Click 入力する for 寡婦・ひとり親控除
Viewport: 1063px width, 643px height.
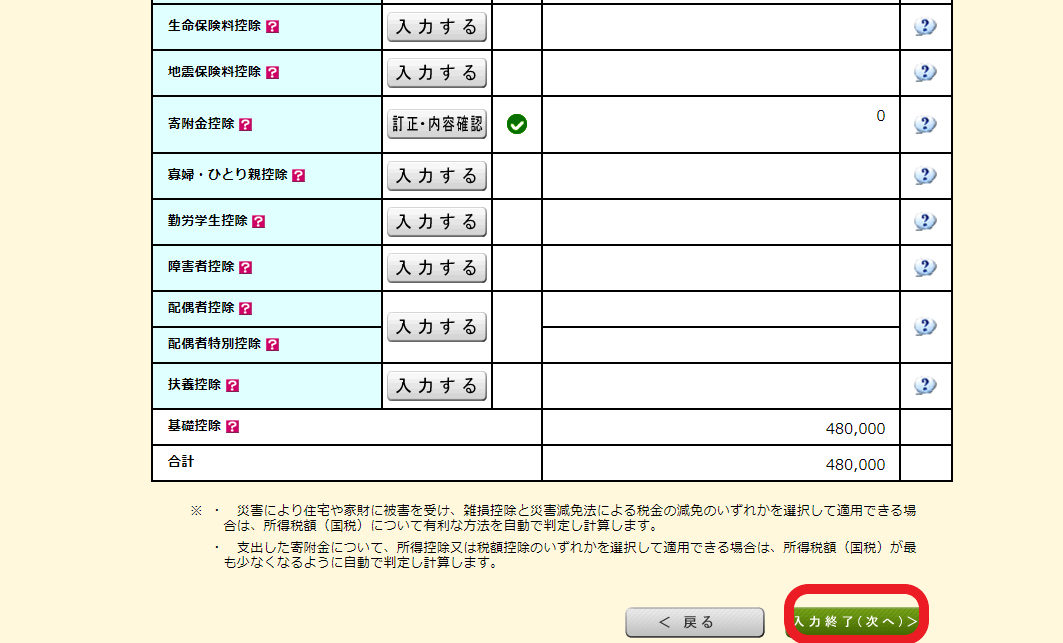pos(437,176)
